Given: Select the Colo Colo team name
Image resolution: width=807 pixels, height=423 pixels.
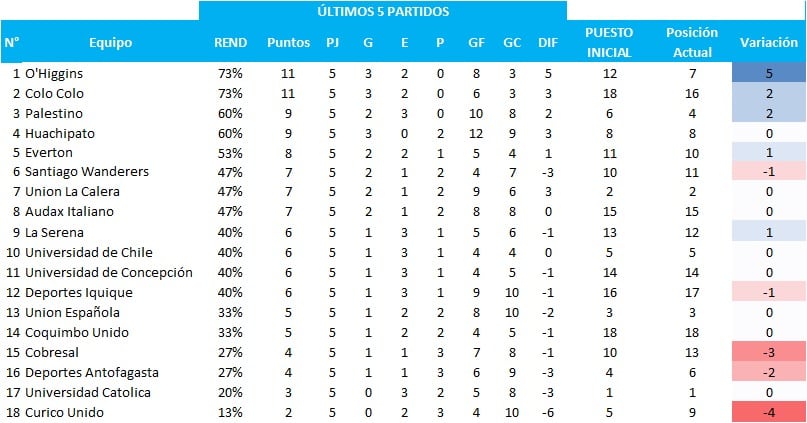Looking at the screenshot, I should 54,93.
